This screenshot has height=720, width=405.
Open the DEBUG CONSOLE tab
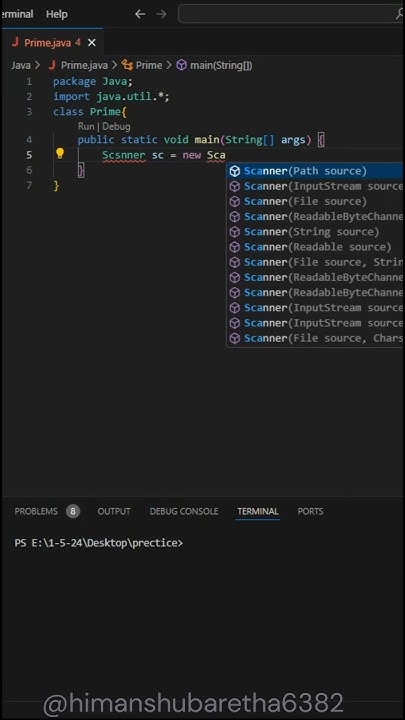point(184,511)
